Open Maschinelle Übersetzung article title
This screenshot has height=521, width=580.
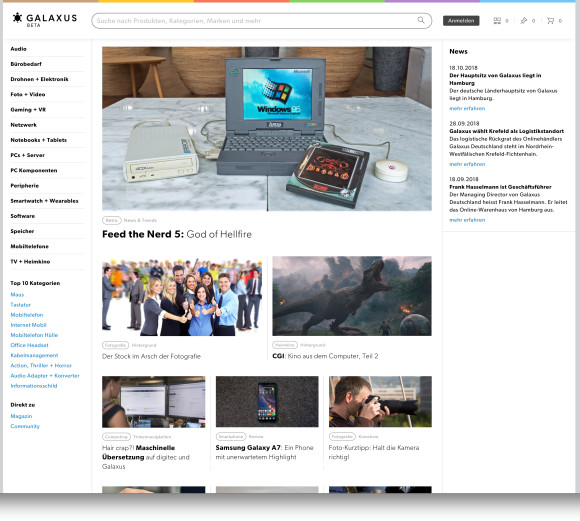pyautogui.click(x=146, y=457)
